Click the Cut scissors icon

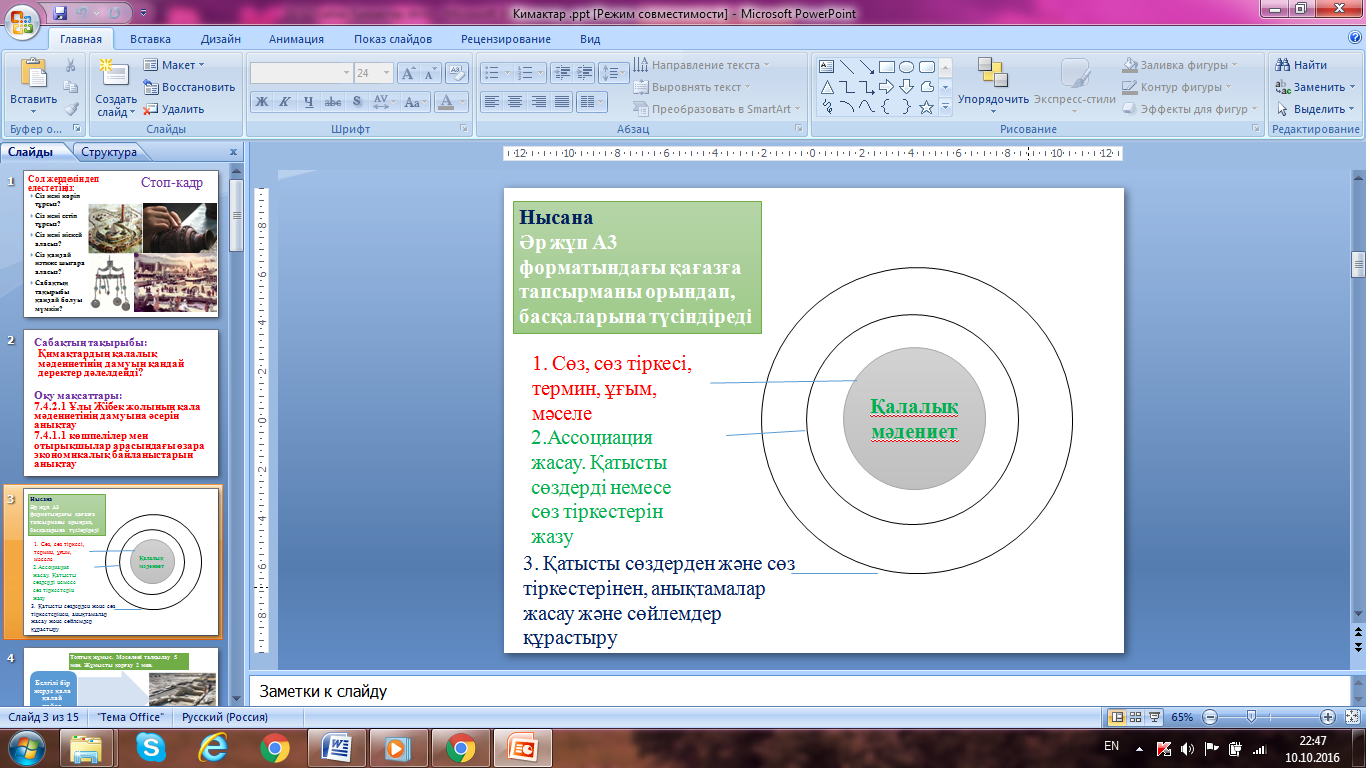(71, 65)
